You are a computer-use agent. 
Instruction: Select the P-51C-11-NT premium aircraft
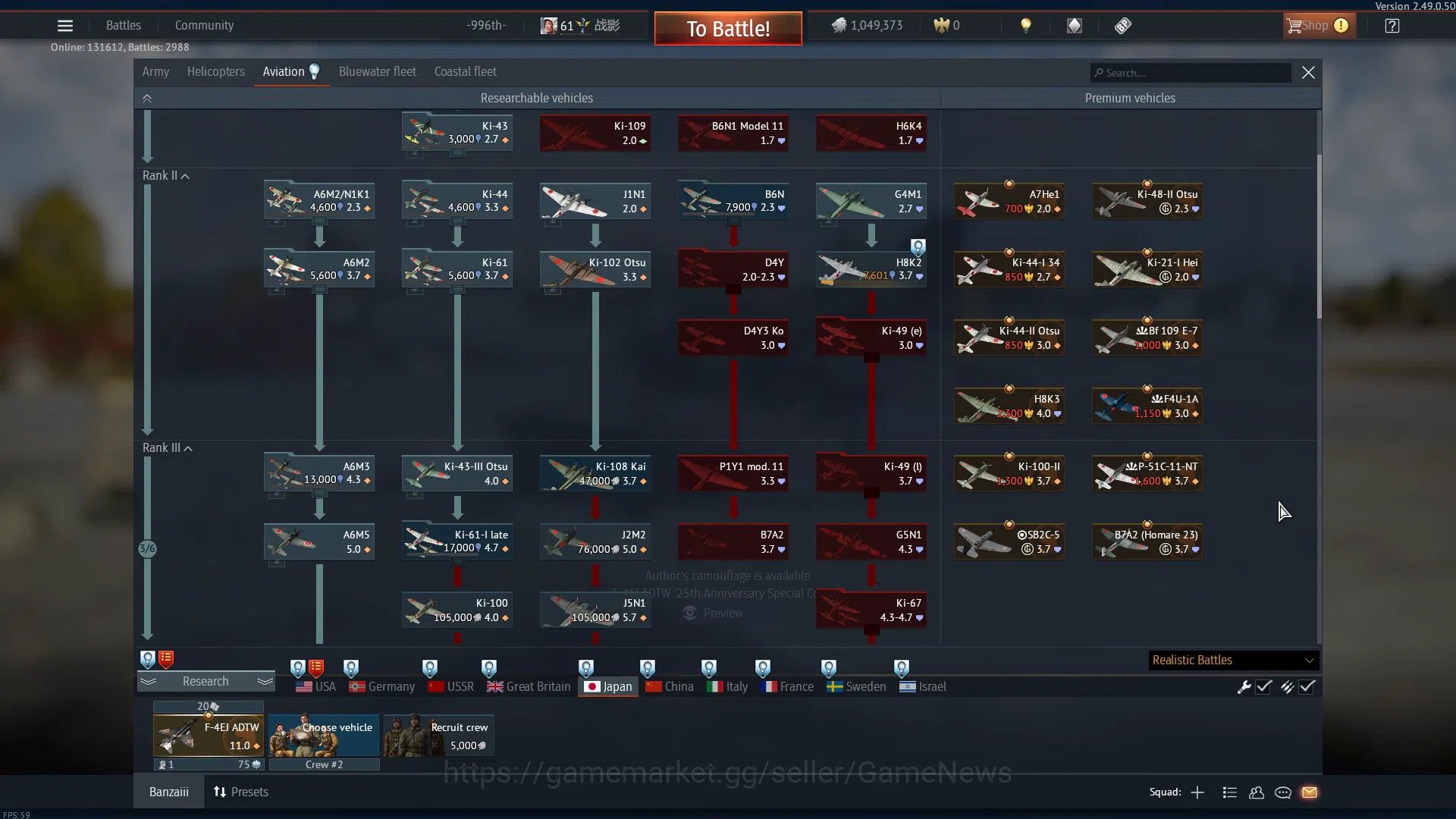tap(1147, 473)
